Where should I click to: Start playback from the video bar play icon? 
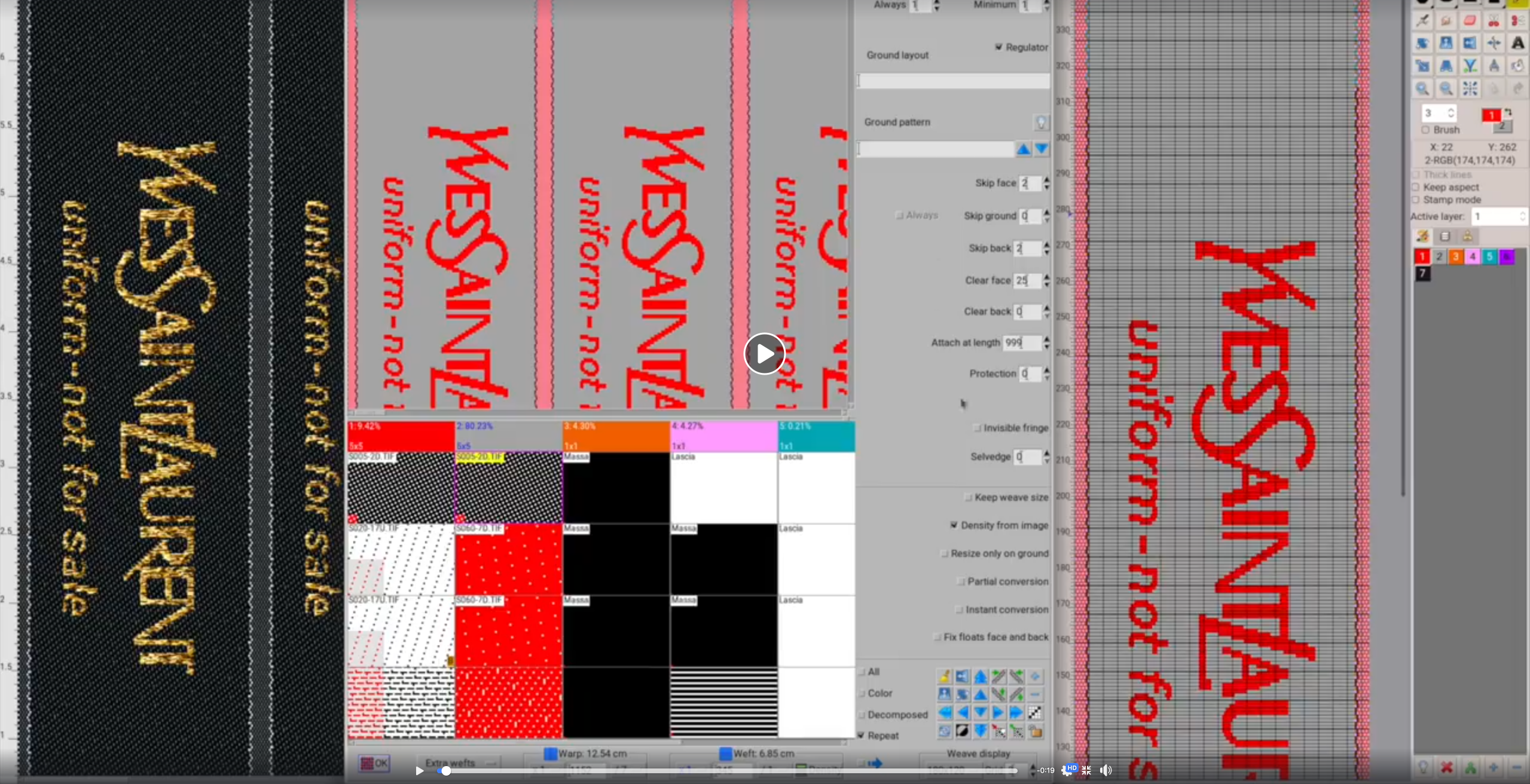tap(420, 771)
